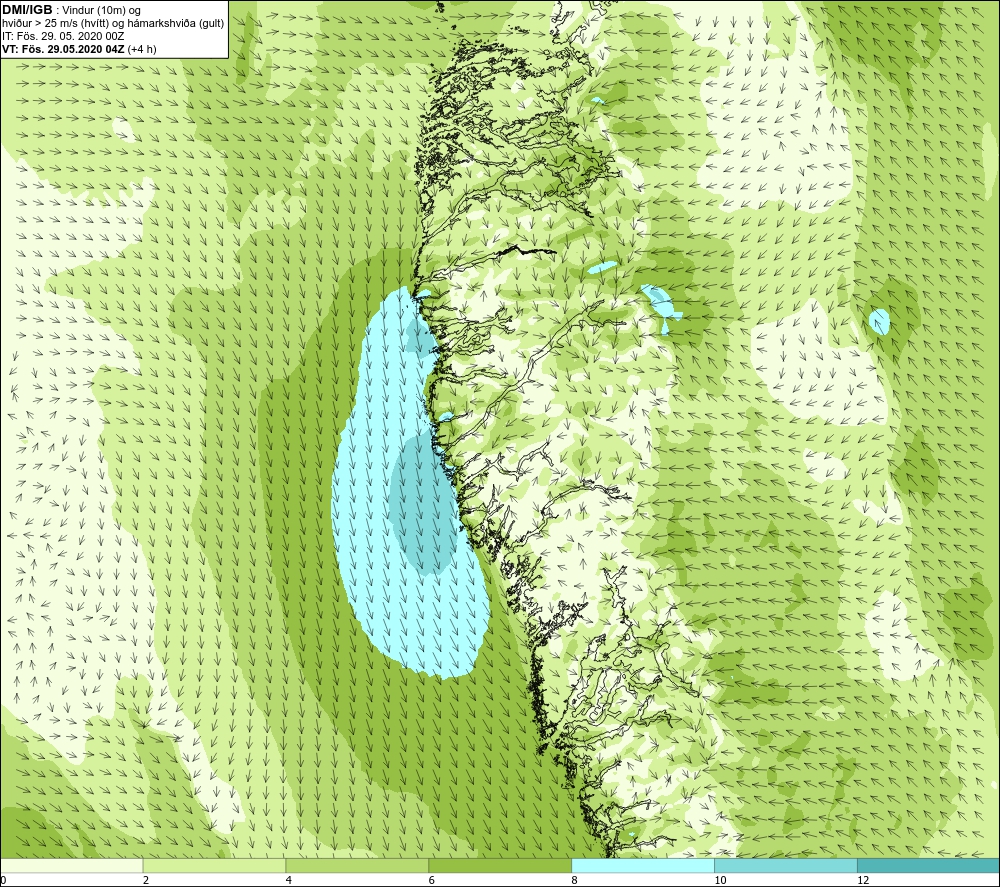This screenshot has width=1000, height=887.
Task: Click the teal color band above 12
Action: point(929,865)
